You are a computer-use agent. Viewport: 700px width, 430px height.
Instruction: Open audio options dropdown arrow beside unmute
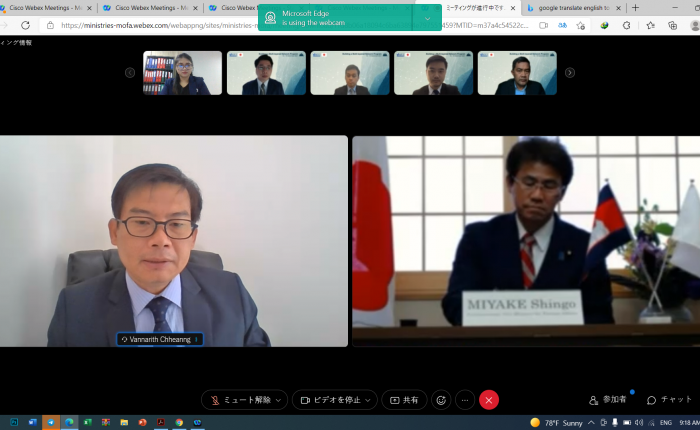tap(279, 400)
